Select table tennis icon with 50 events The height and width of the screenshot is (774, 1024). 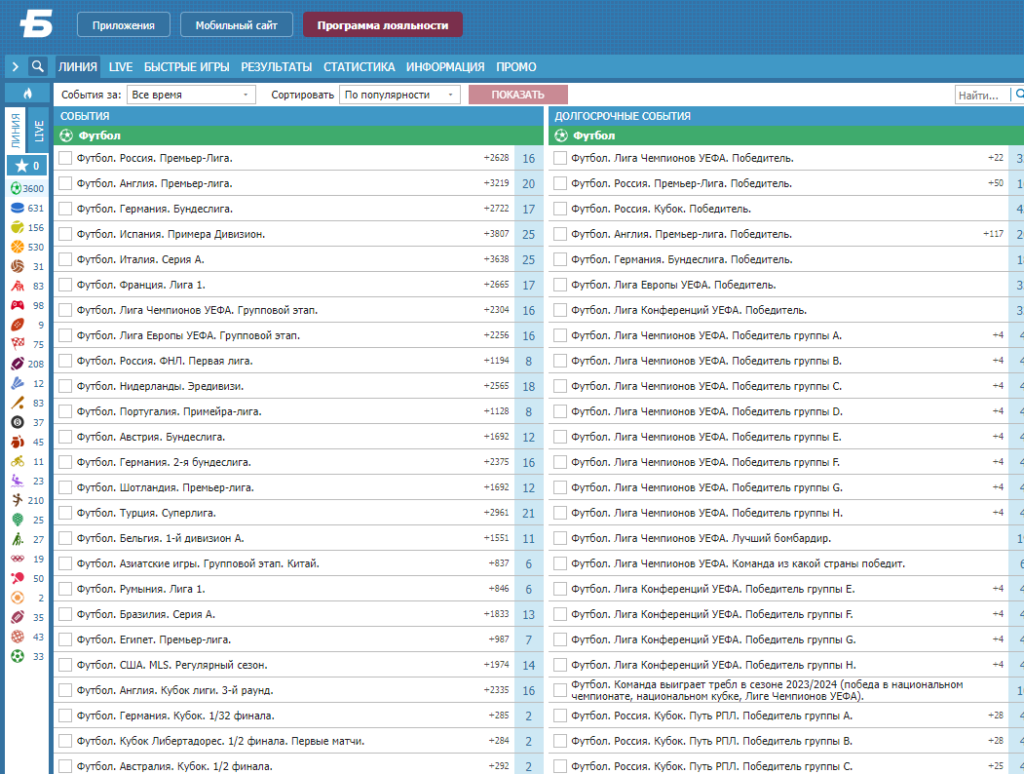(17, 579)
